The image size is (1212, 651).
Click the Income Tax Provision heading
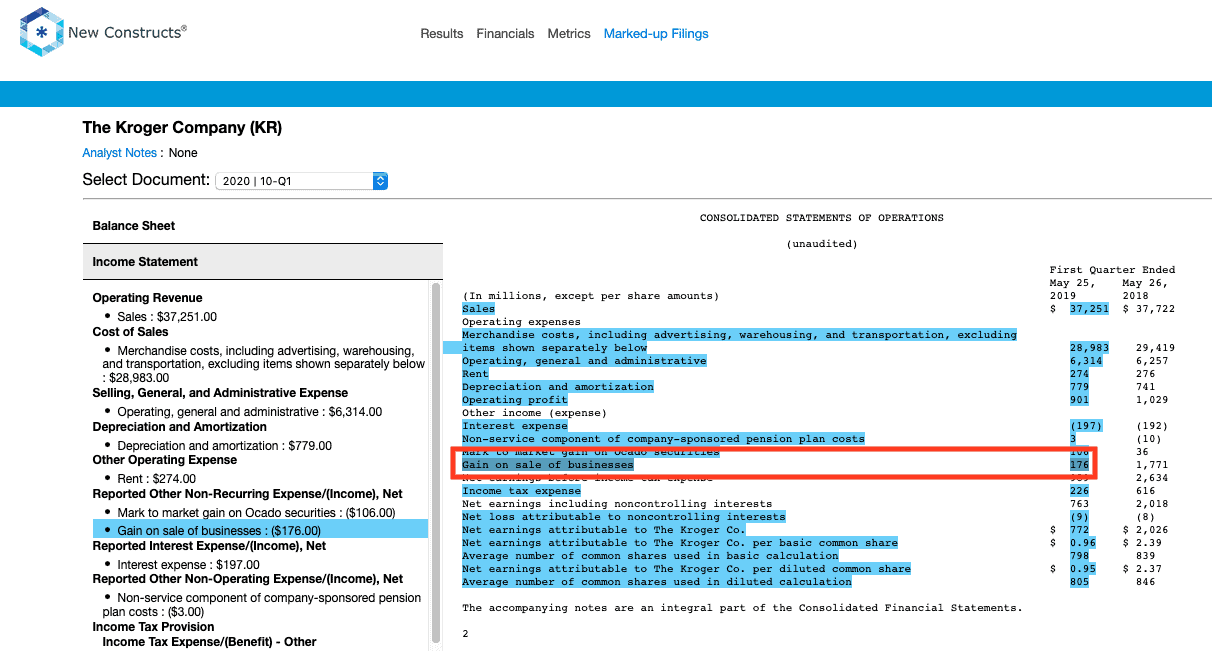(154, 627)
